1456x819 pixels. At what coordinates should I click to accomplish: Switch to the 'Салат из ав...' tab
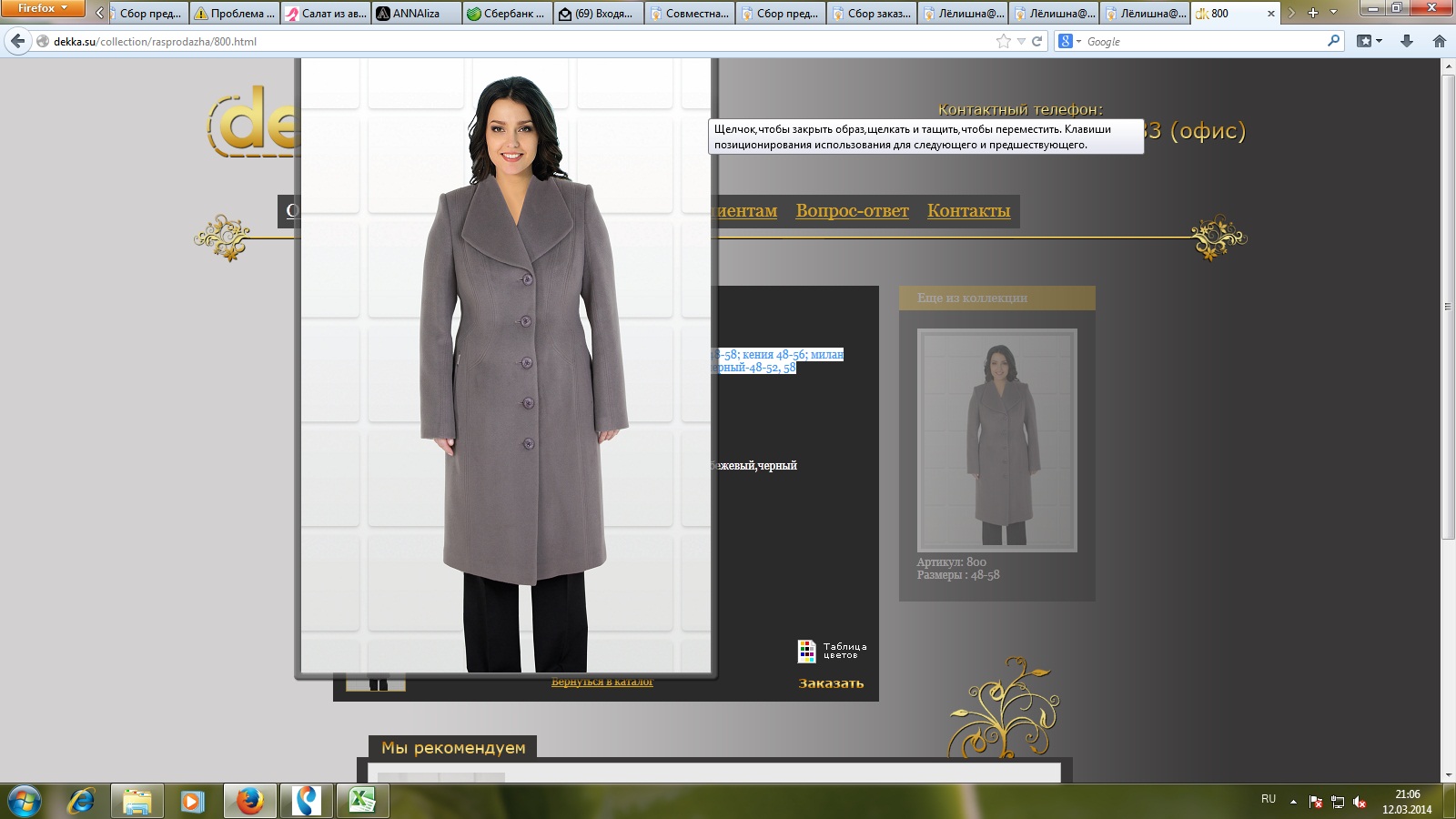pos(326,14)
